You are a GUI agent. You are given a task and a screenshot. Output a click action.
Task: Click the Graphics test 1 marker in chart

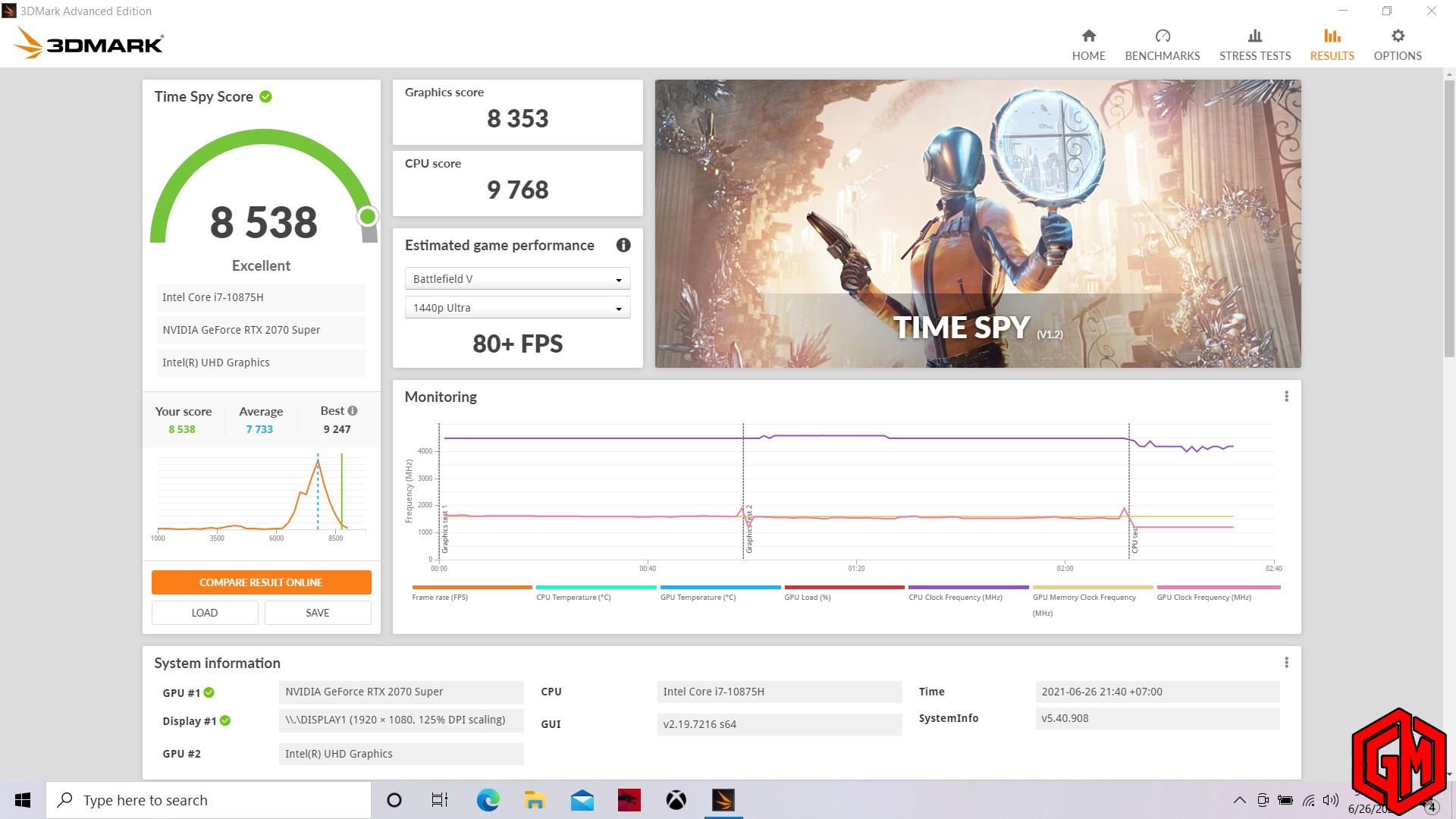click(x=444, y=529)
